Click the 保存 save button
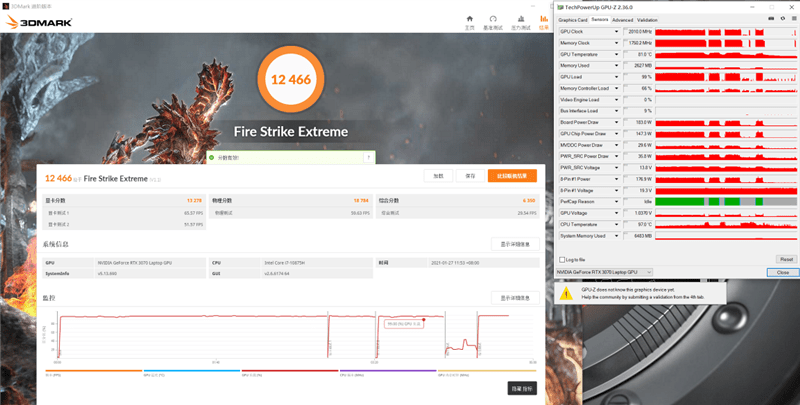This screenshot has width=800, height=405. (x=470, y=175)
